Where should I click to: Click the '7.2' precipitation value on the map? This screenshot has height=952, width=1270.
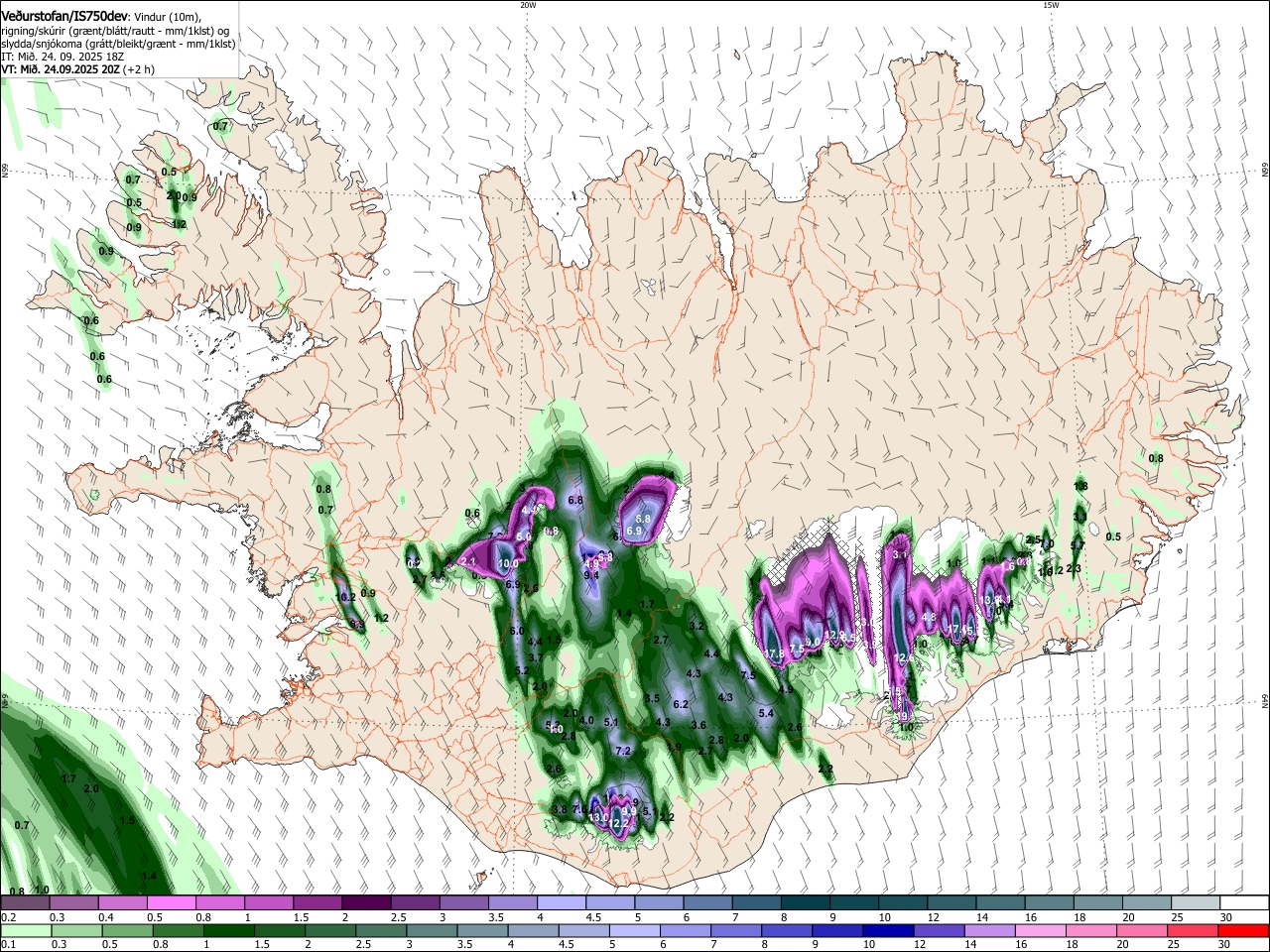pos(623,751)
